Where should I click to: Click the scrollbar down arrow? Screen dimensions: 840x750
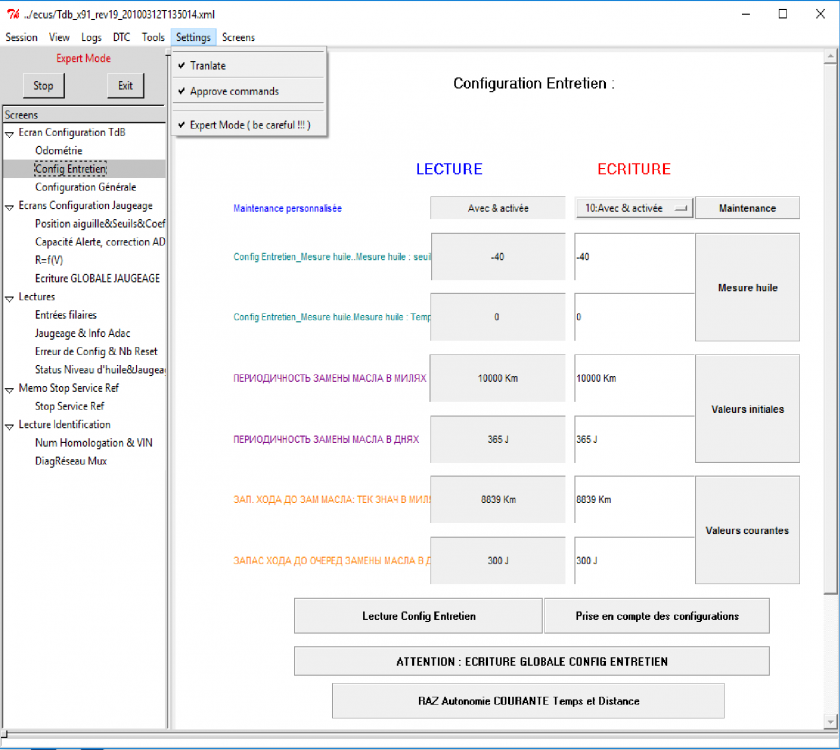(x=830, y=722)
